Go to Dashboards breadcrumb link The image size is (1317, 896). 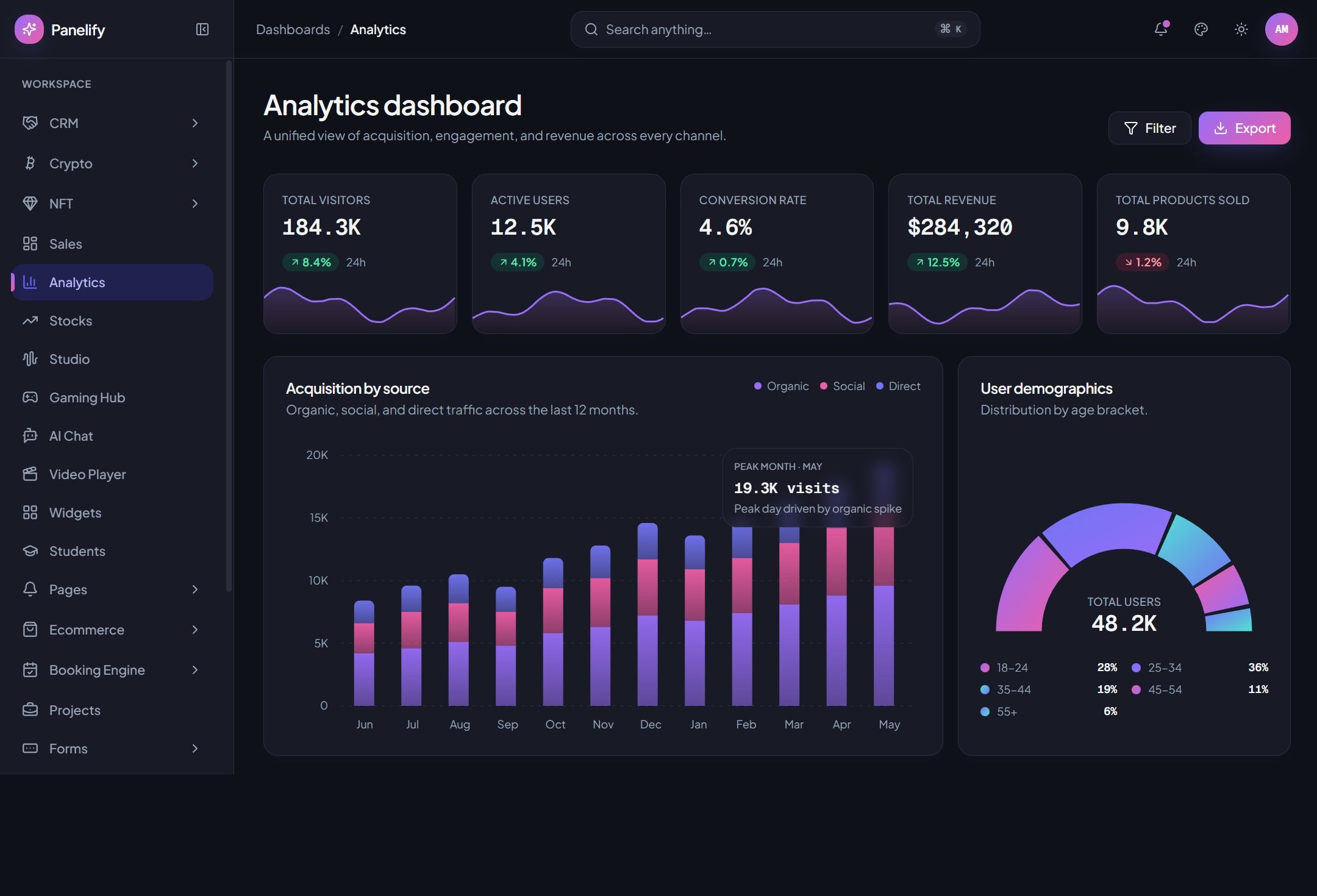click(x=293, y=29)
